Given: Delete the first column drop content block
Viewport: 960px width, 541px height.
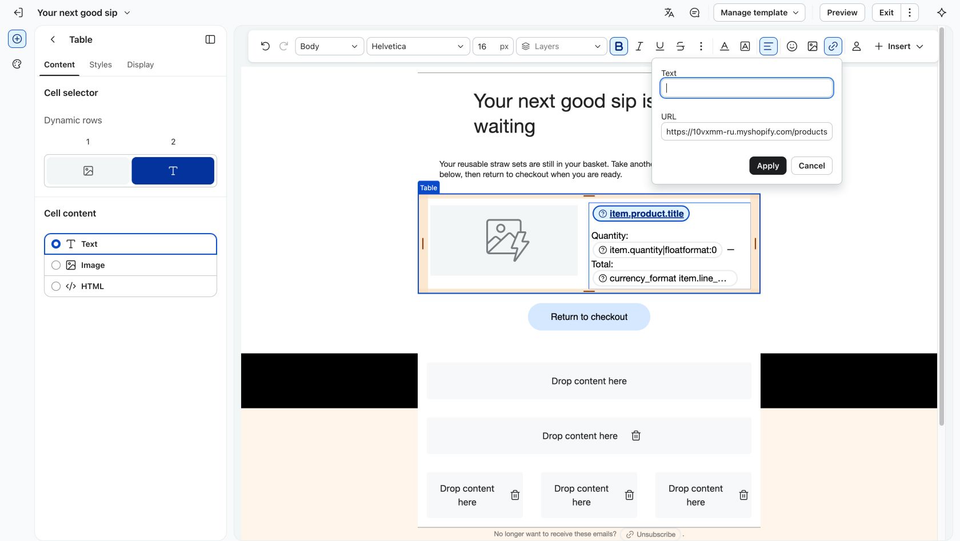Looking at the screenshot, I should pyautogui.click(x=515, y=495).
